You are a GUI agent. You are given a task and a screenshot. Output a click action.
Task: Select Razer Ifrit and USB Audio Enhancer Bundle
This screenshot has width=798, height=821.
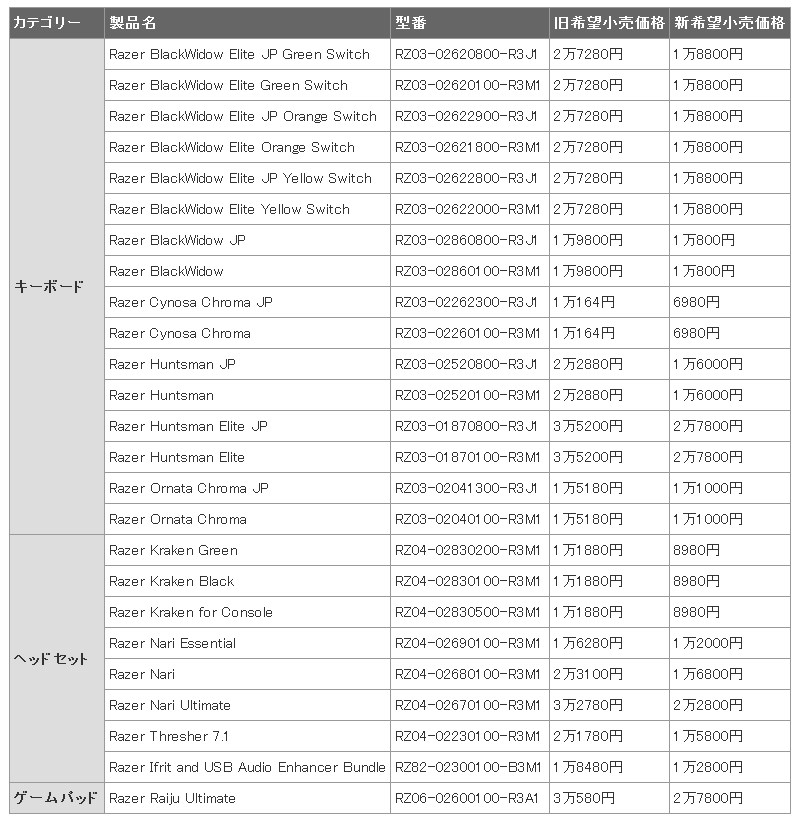[x=247, y=767]
